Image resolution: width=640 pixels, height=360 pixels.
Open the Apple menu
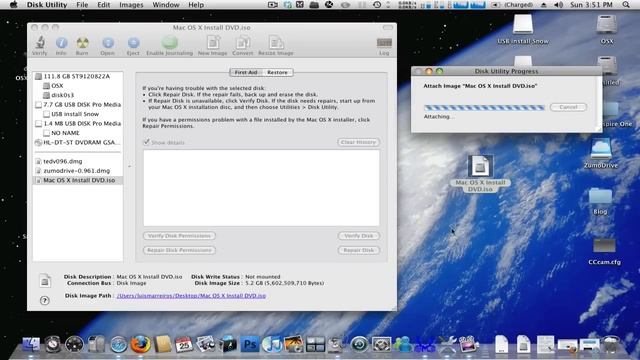click(x=13, y=5)
